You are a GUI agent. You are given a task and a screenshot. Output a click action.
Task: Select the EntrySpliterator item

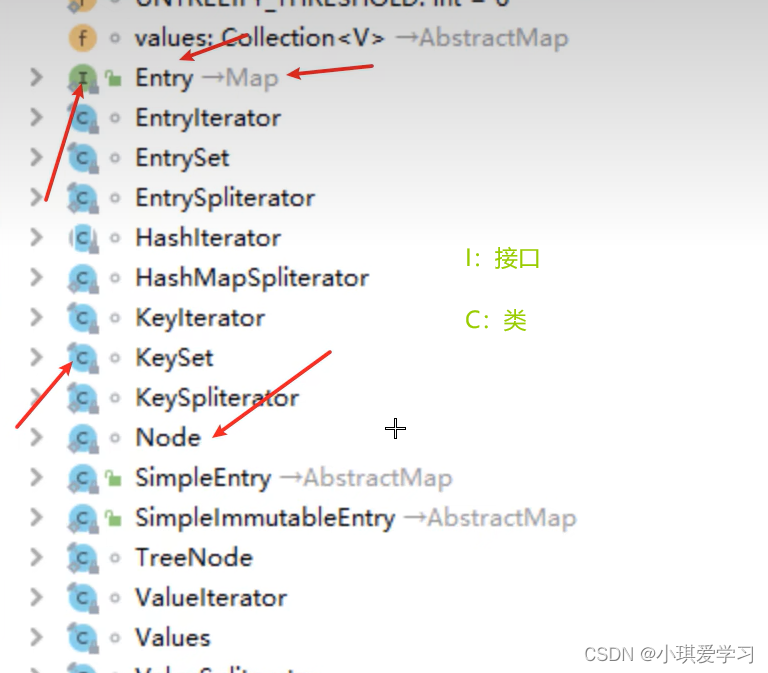[225, 198]
